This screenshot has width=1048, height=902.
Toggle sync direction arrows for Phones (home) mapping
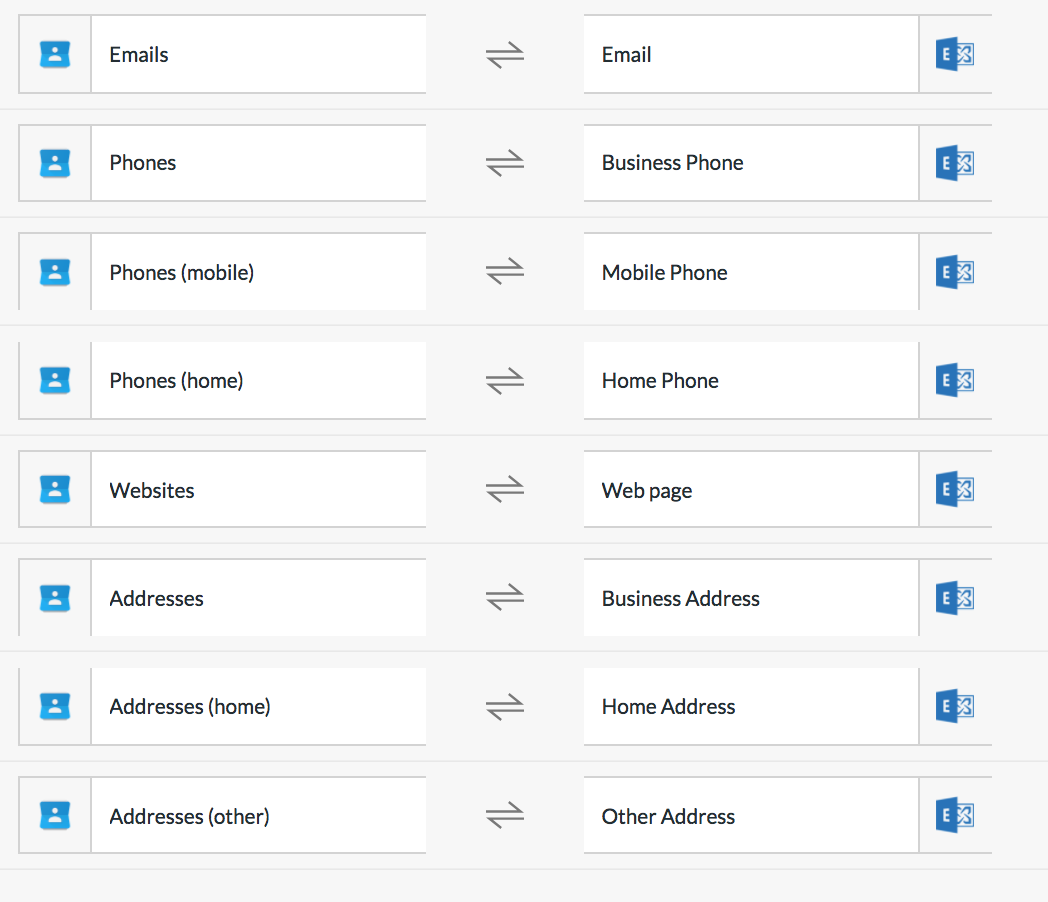(x=505, y=381)
